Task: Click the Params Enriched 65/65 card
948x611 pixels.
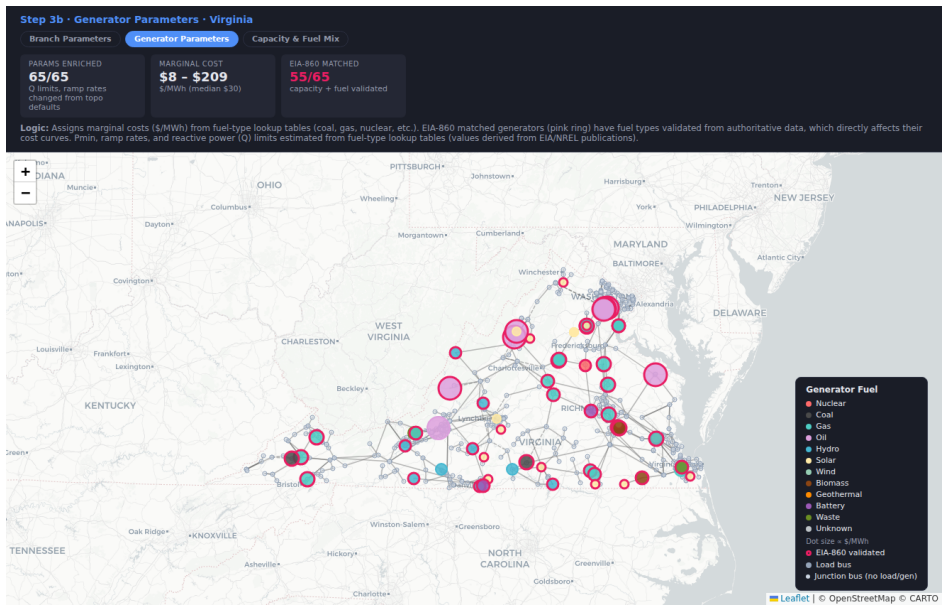Action: [82, 86]
